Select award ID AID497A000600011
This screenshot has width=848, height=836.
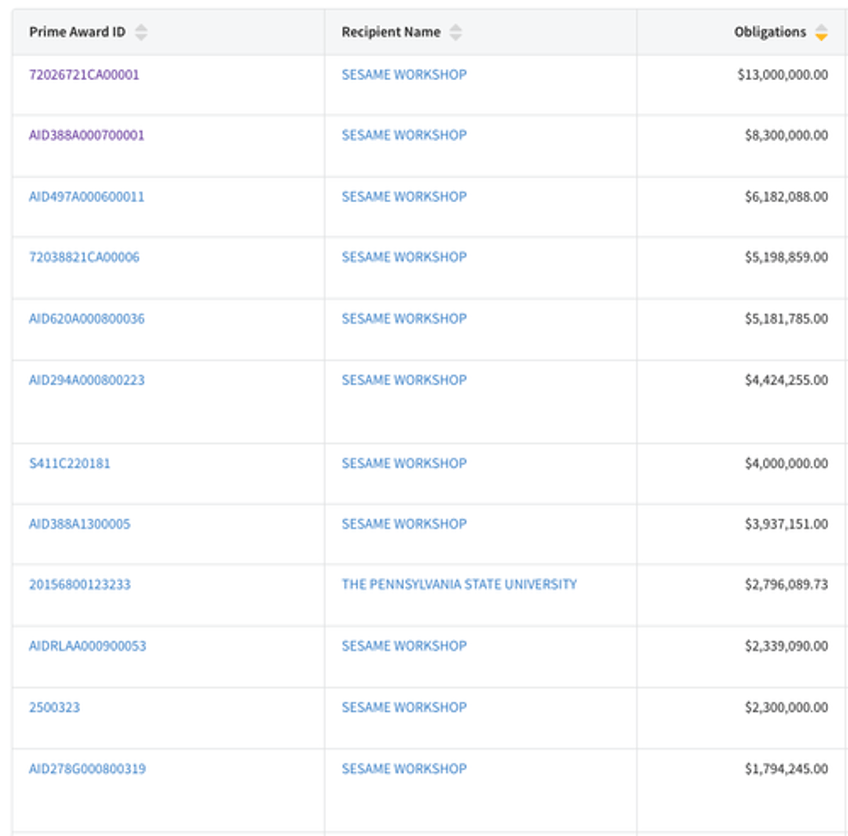click(x=86, y=197)
